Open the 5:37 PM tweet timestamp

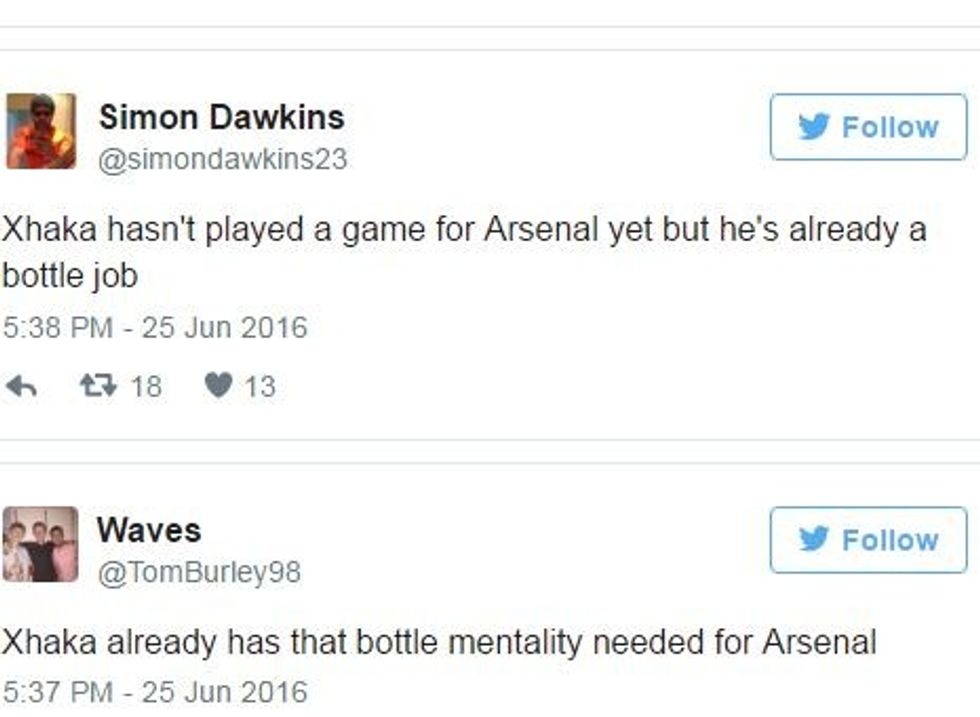point(155,691)
